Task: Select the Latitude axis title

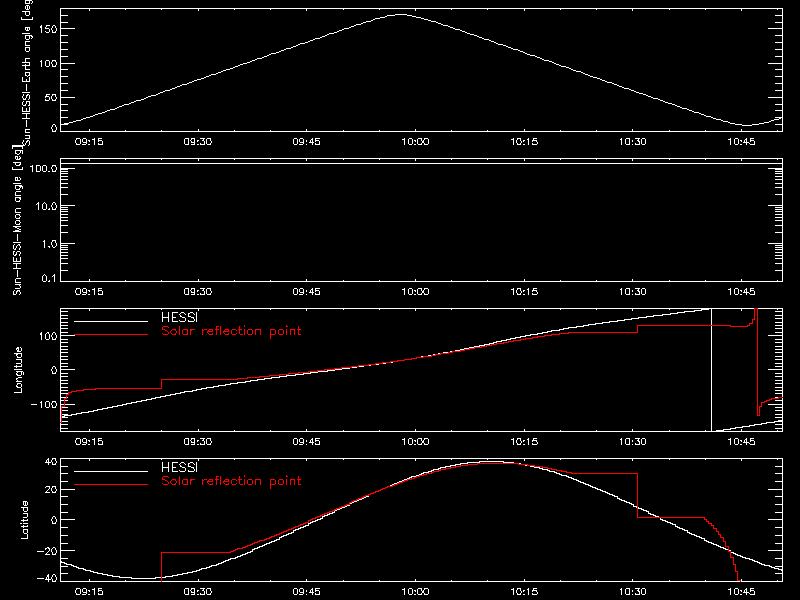Action: pos(24,520)
